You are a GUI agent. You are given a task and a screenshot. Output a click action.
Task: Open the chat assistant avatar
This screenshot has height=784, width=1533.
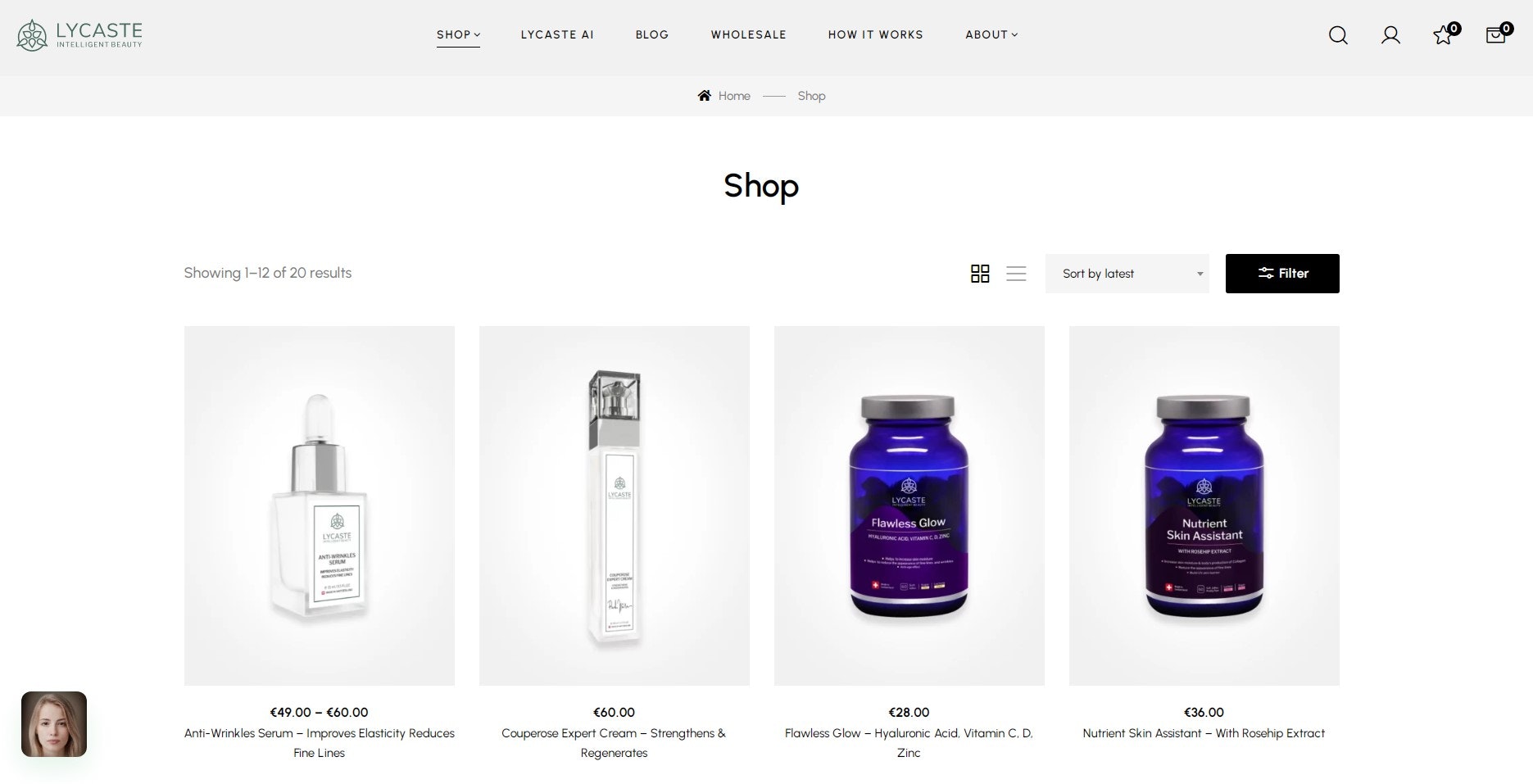[54, 724]
